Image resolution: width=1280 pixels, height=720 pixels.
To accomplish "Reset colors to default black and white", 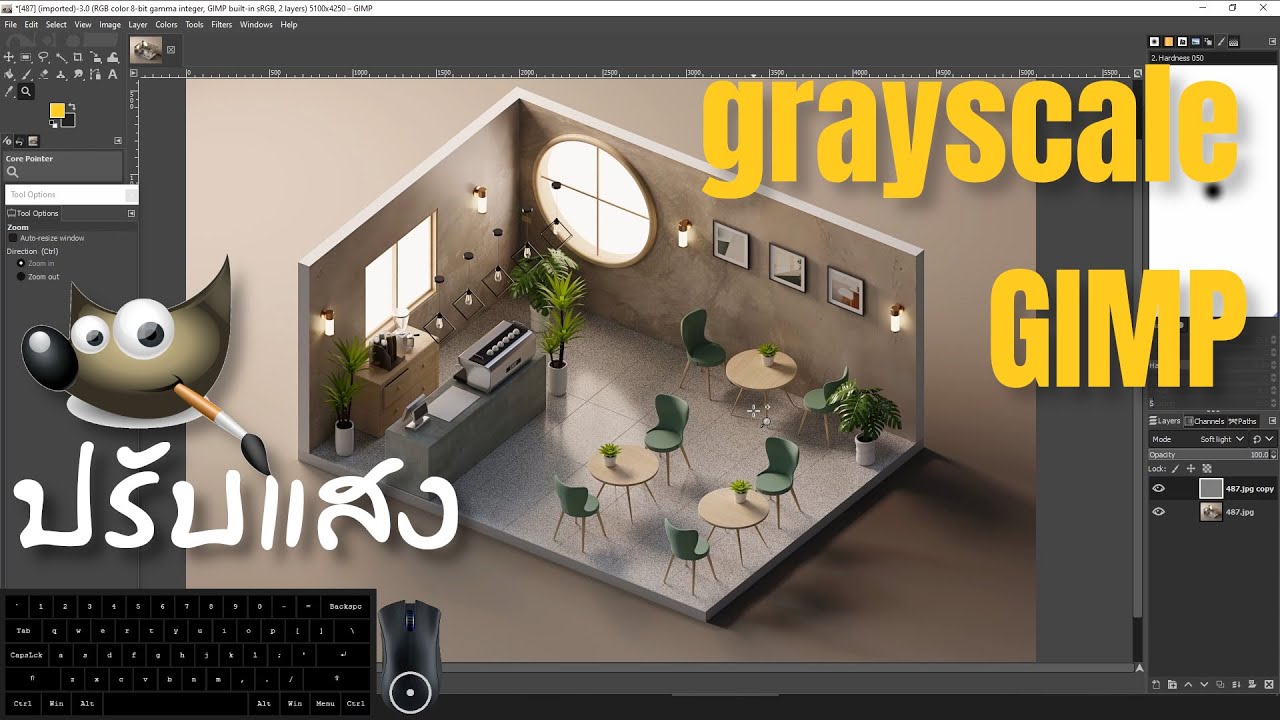I will [53, 124].
